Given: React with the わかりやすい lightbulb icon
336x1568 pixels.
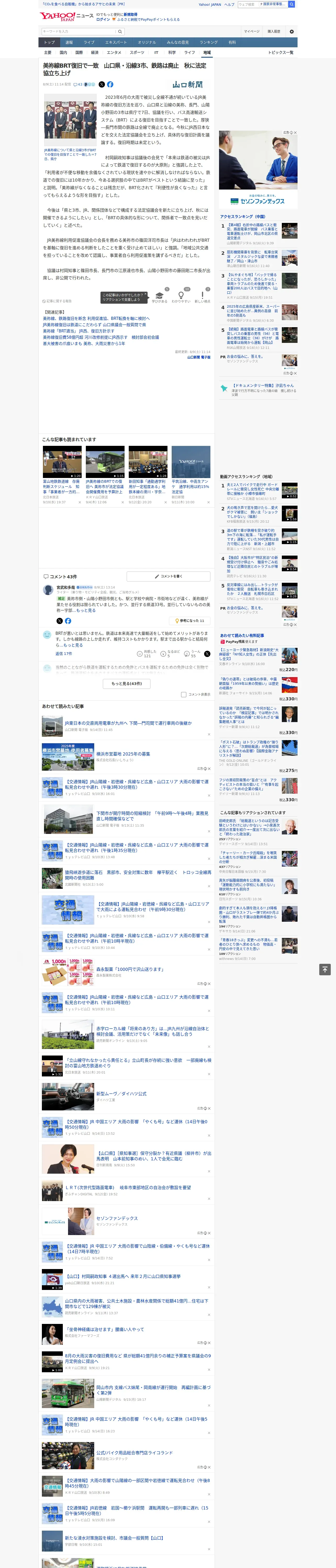Looking at the screenshot, I should coord(181,295).
